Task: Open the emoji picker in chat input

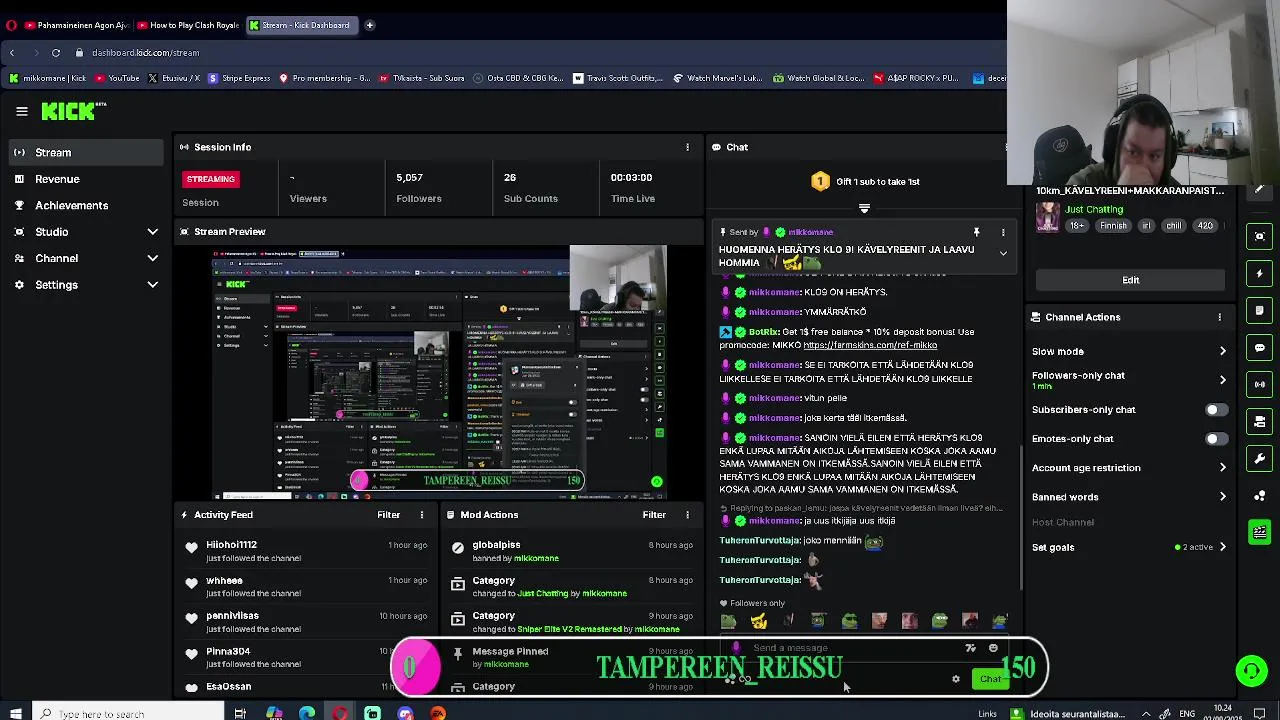Action: (x=993, y=648)
